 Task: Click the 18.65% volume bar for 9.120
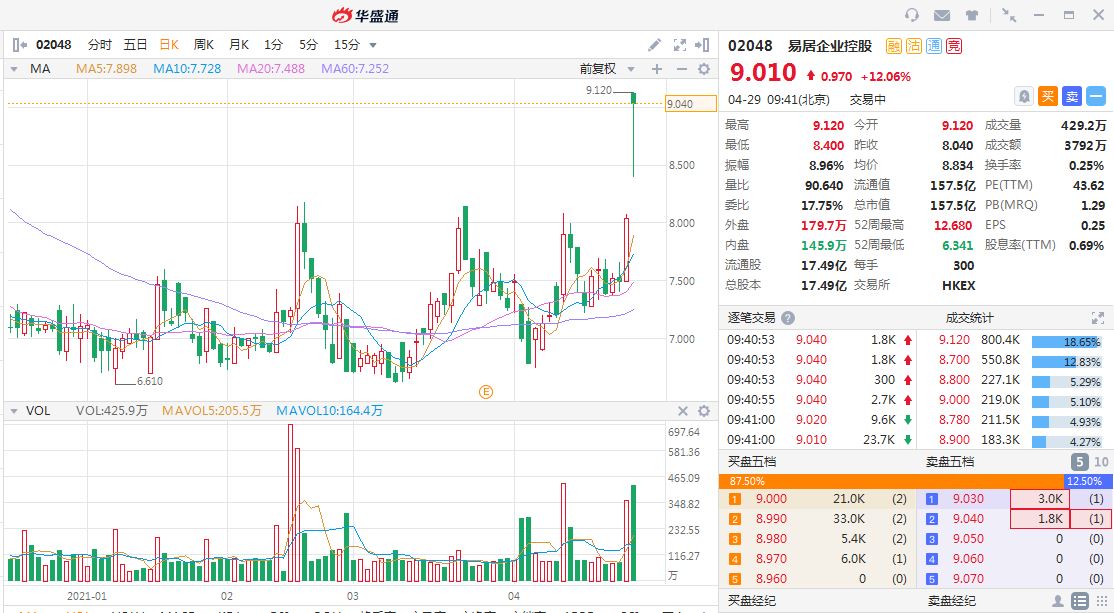coord(1067,342)
